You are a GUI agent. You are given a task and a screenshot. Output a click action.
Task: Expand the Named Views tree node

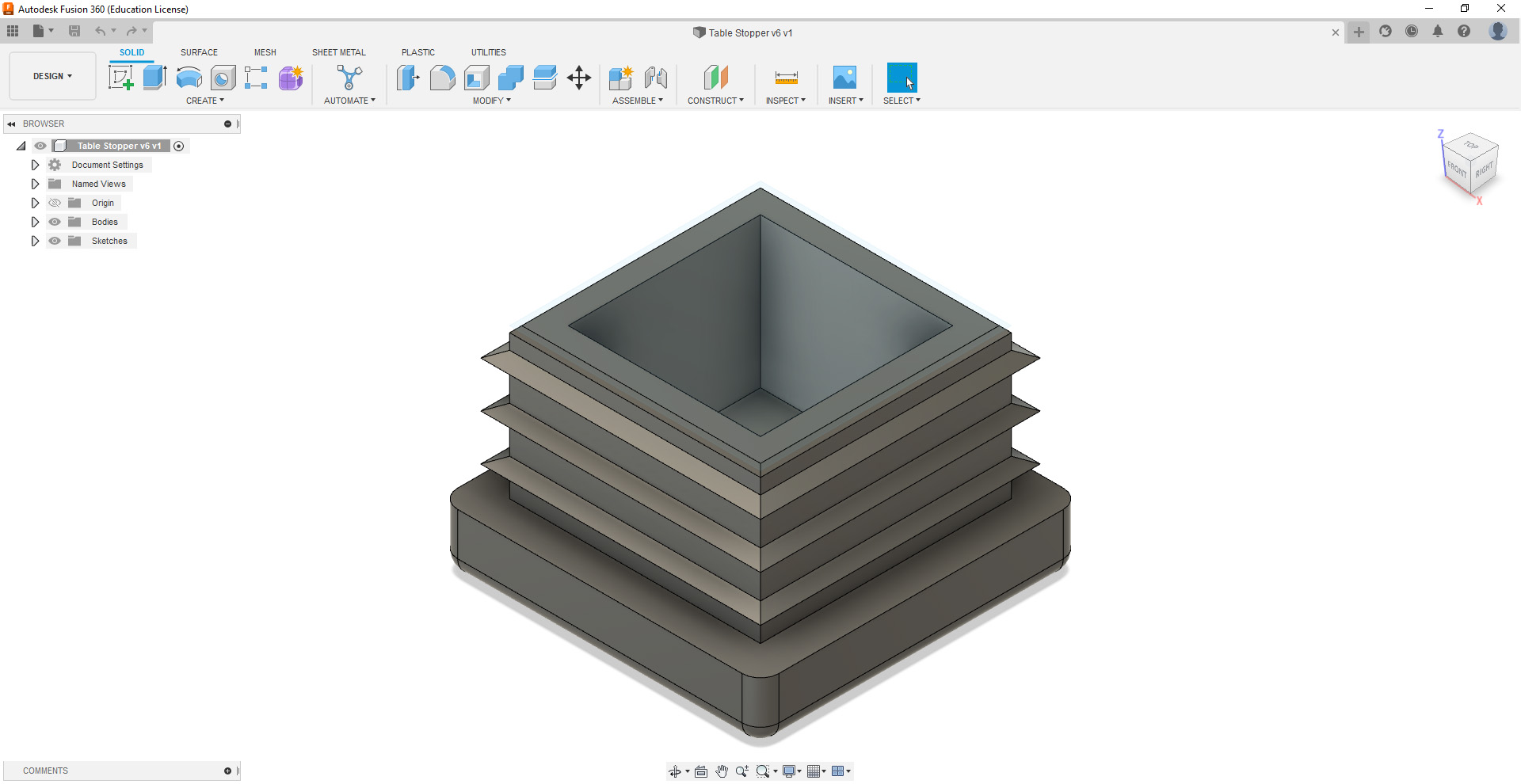point(35,184)
